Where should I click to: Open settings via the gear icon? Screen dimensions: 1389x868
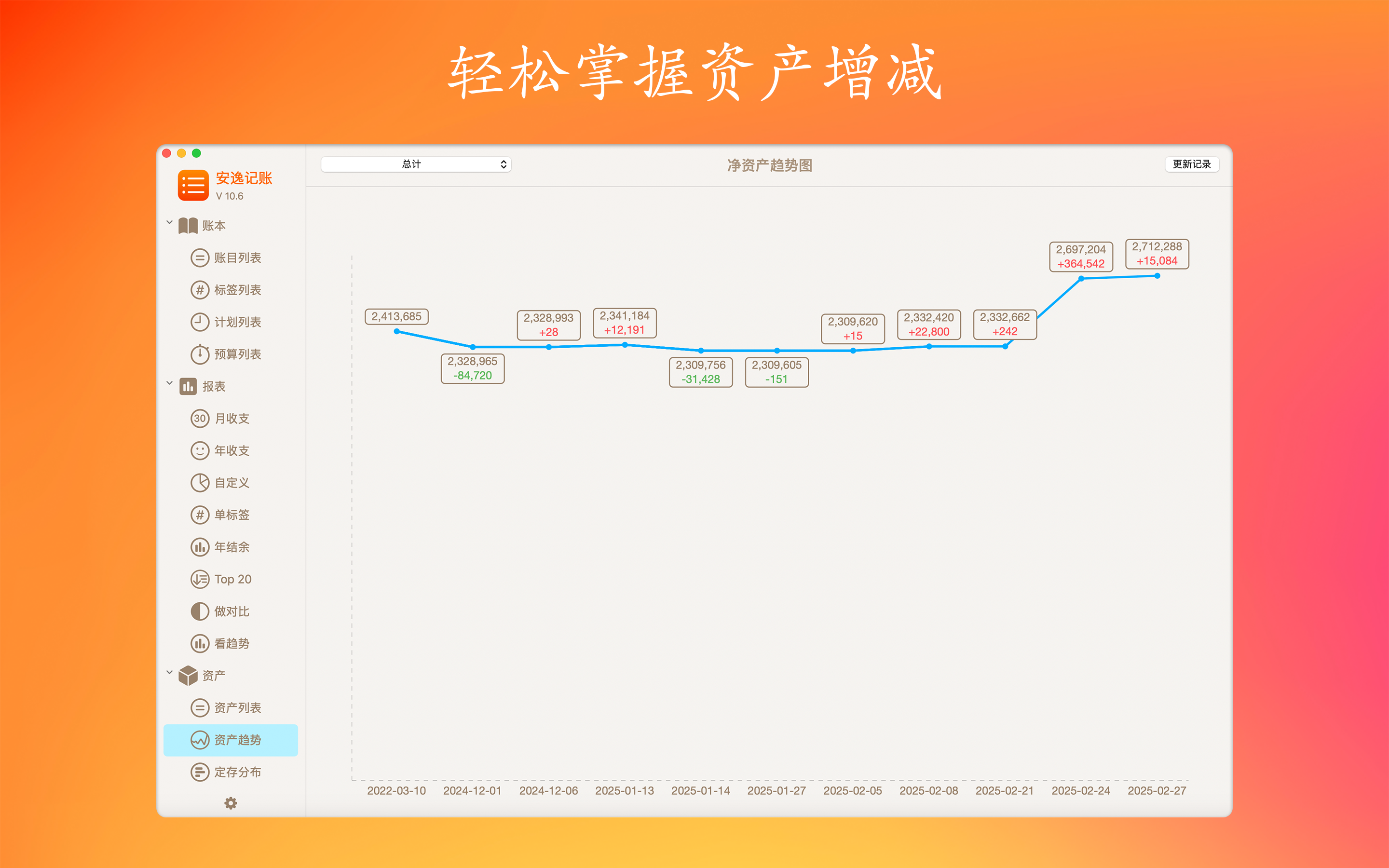(231, 803)
